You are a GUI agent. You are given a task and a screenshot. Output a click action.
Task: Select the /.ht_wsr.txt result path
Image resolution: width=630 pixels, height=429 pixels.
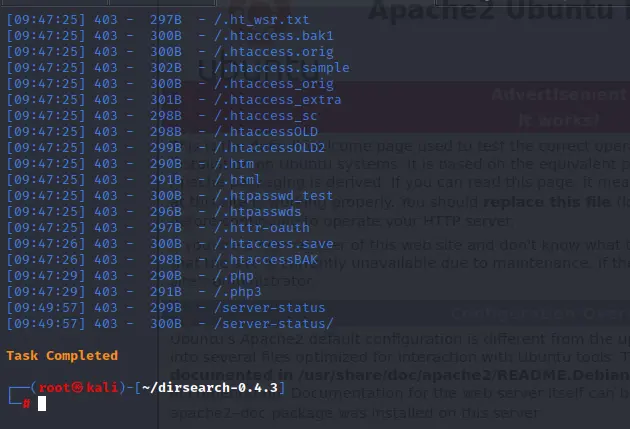pos(262,20)
